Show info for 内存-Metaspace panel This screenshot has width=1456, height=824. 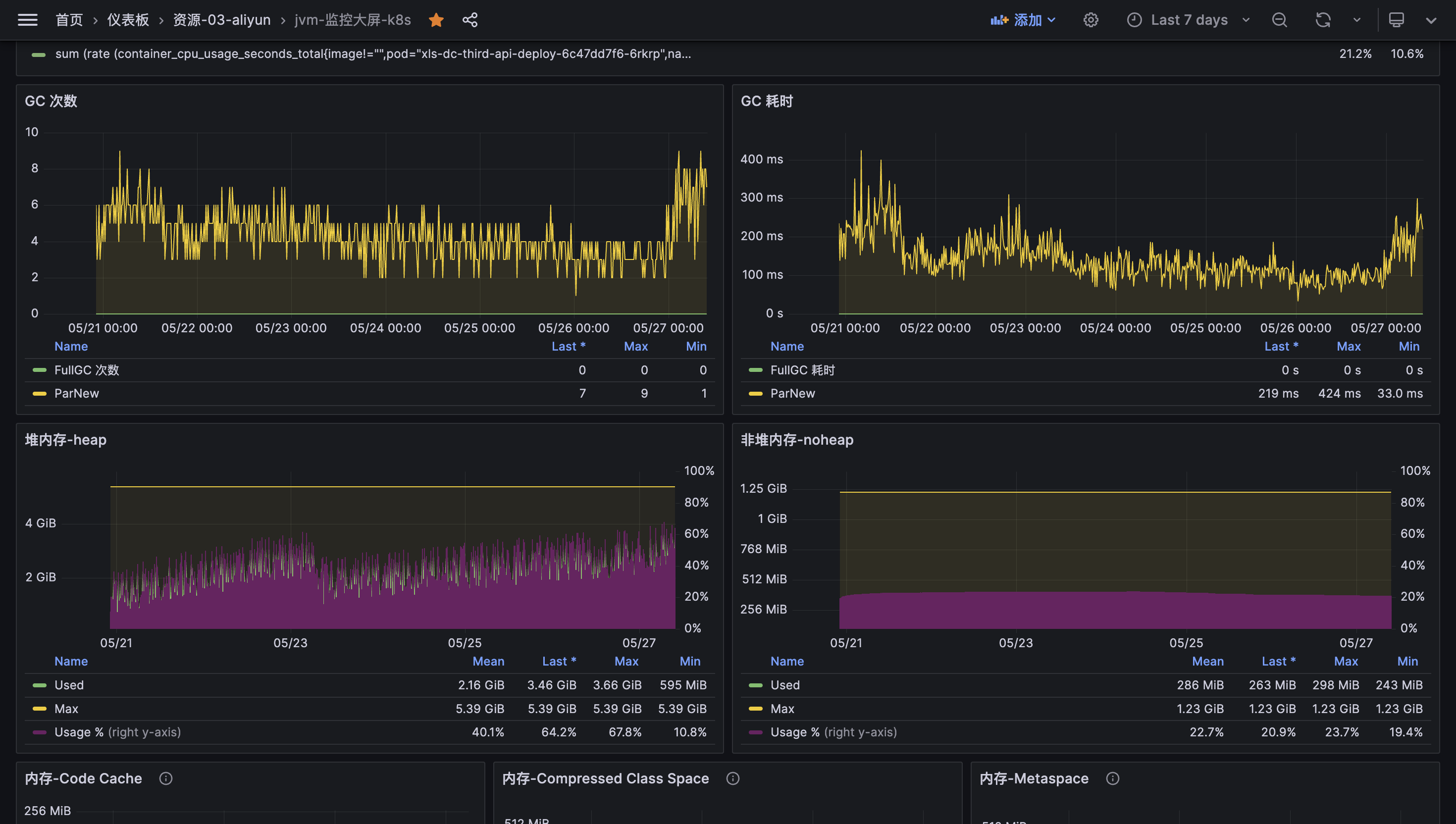point(1112,778)
